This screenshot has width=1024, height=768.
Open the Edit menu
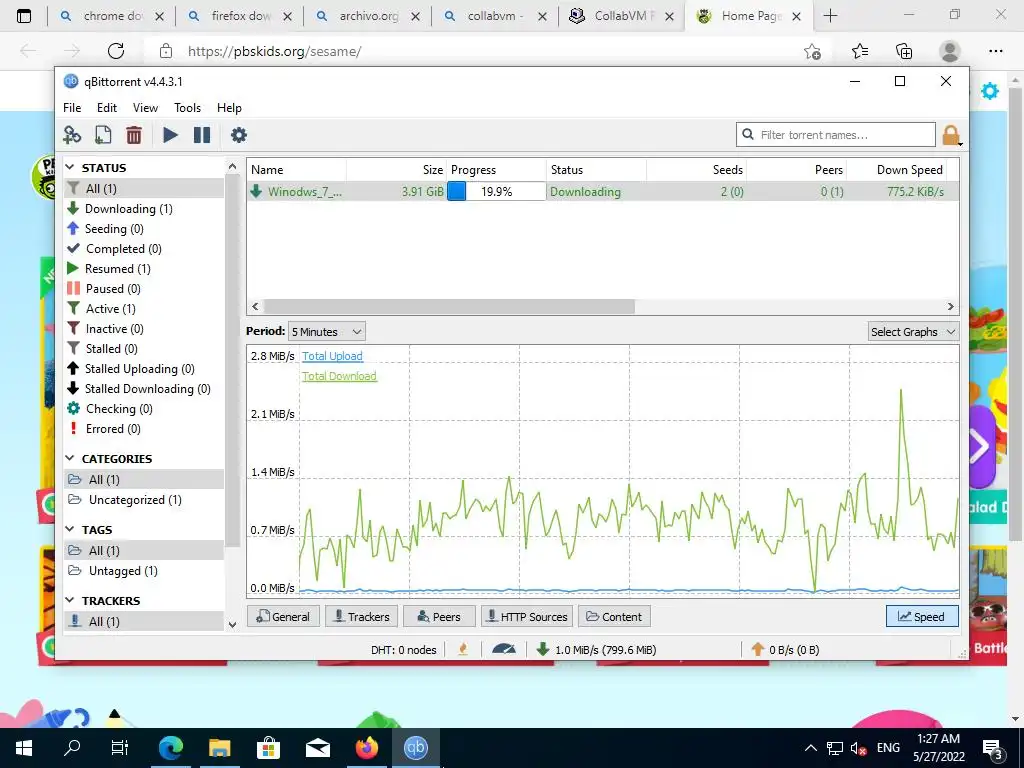(x=106, y=108)
